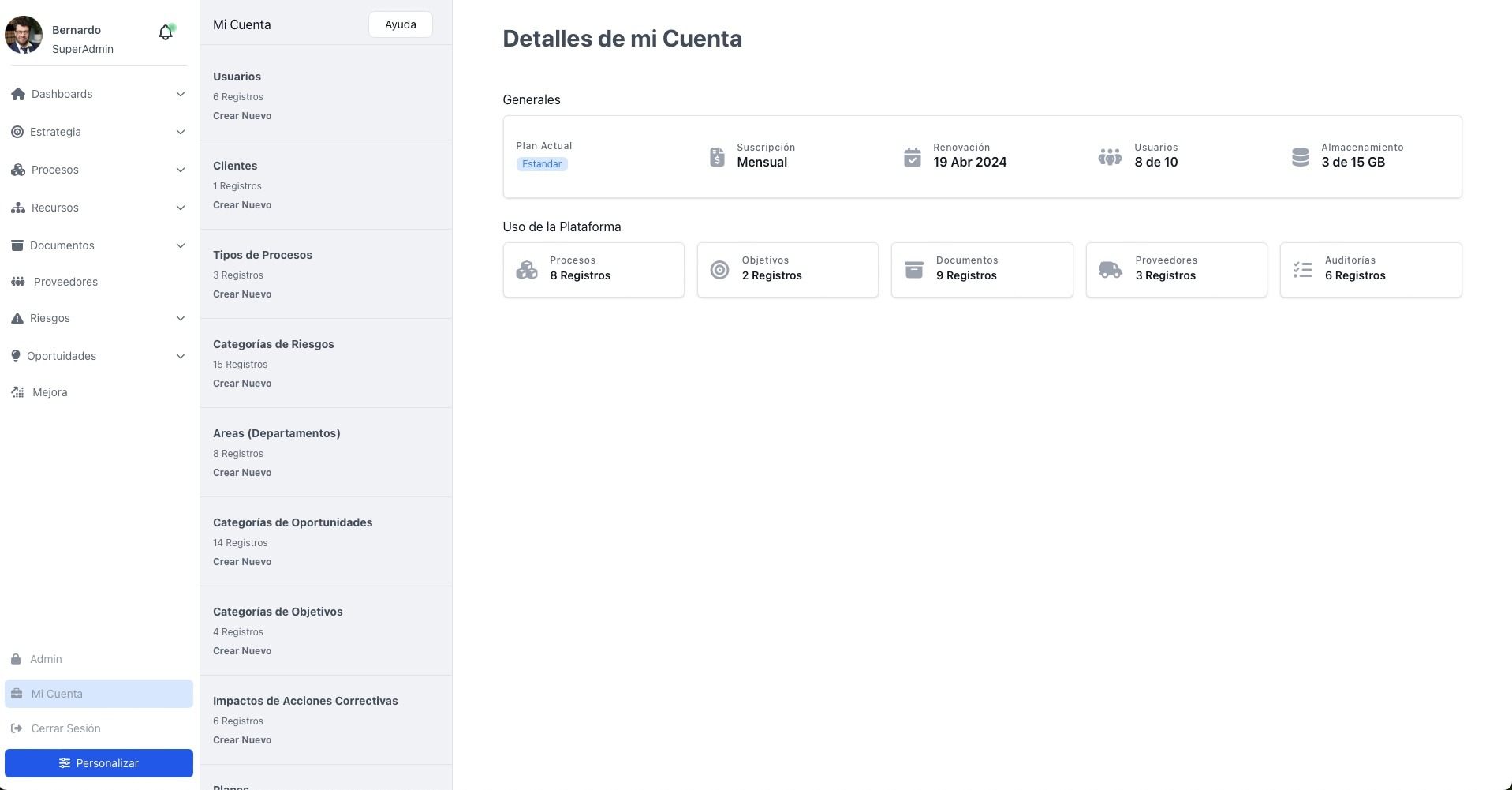Click the Oportuidades lightbulb icon

coord(16,356)
